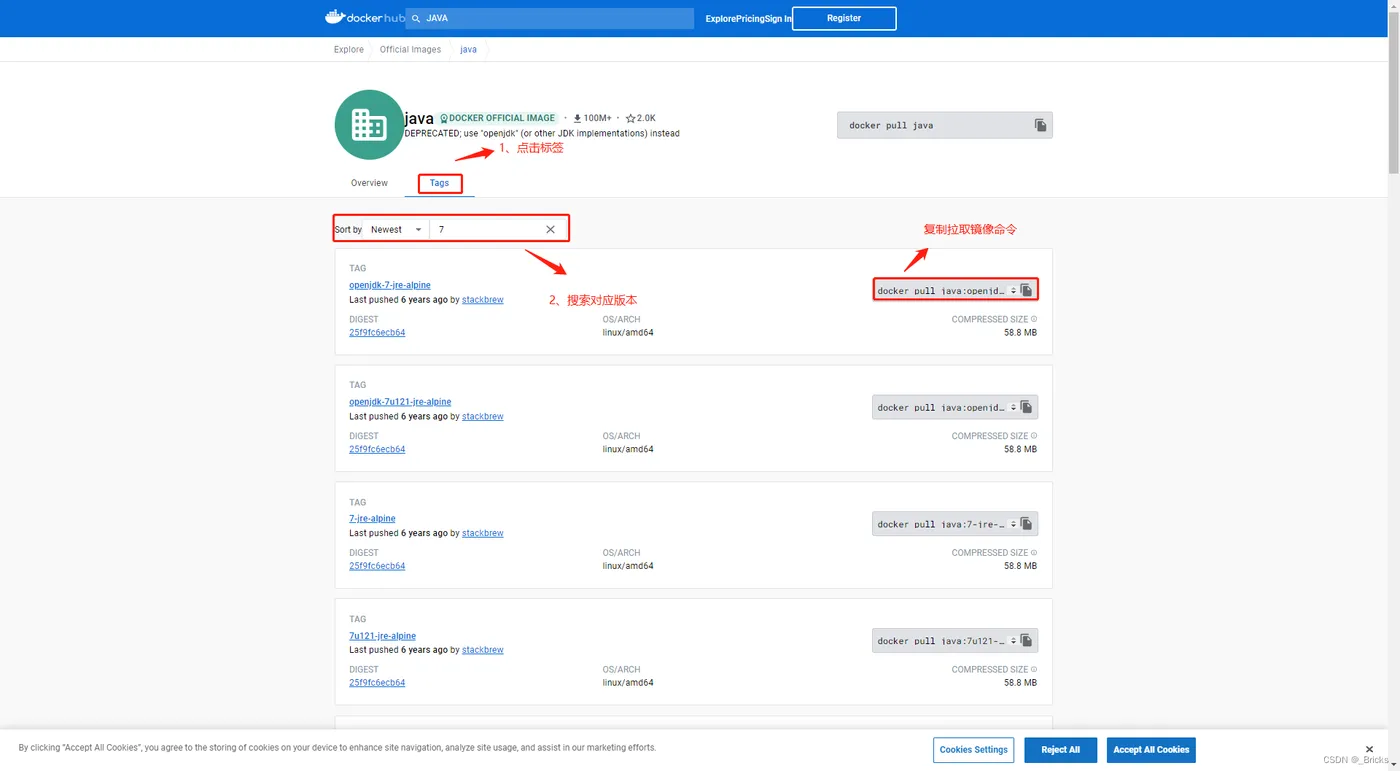Switch to the Tags tab
This screenshot has height=771, width=1400.
pos(439,183)
